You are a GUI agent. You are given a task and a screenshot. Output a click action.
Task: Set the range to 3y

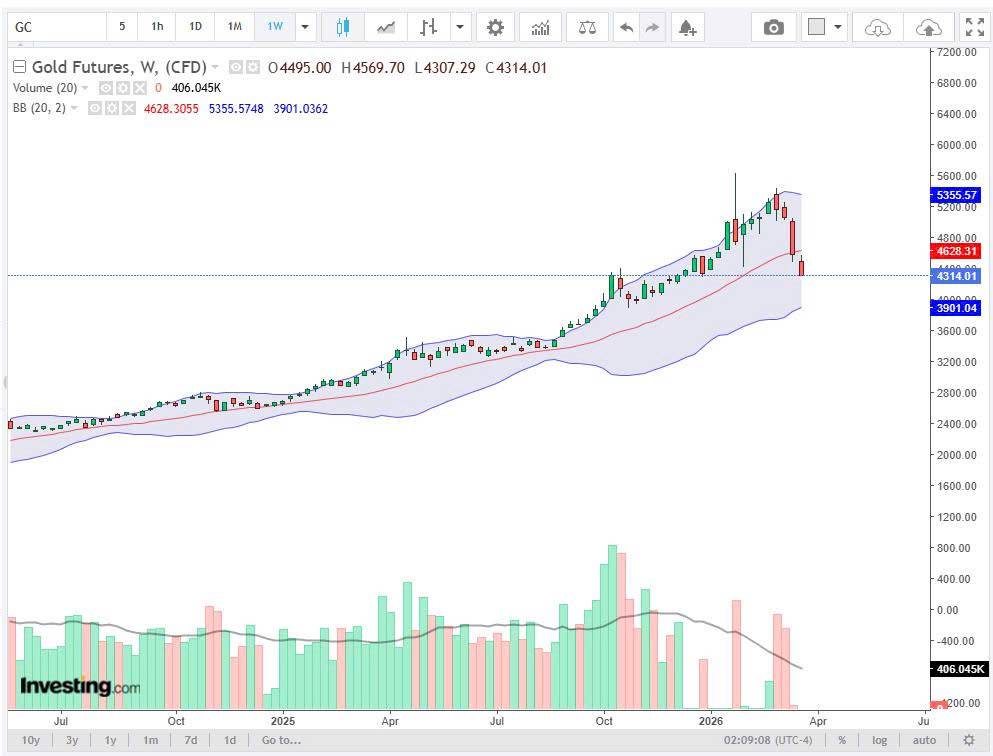(72, 740)
